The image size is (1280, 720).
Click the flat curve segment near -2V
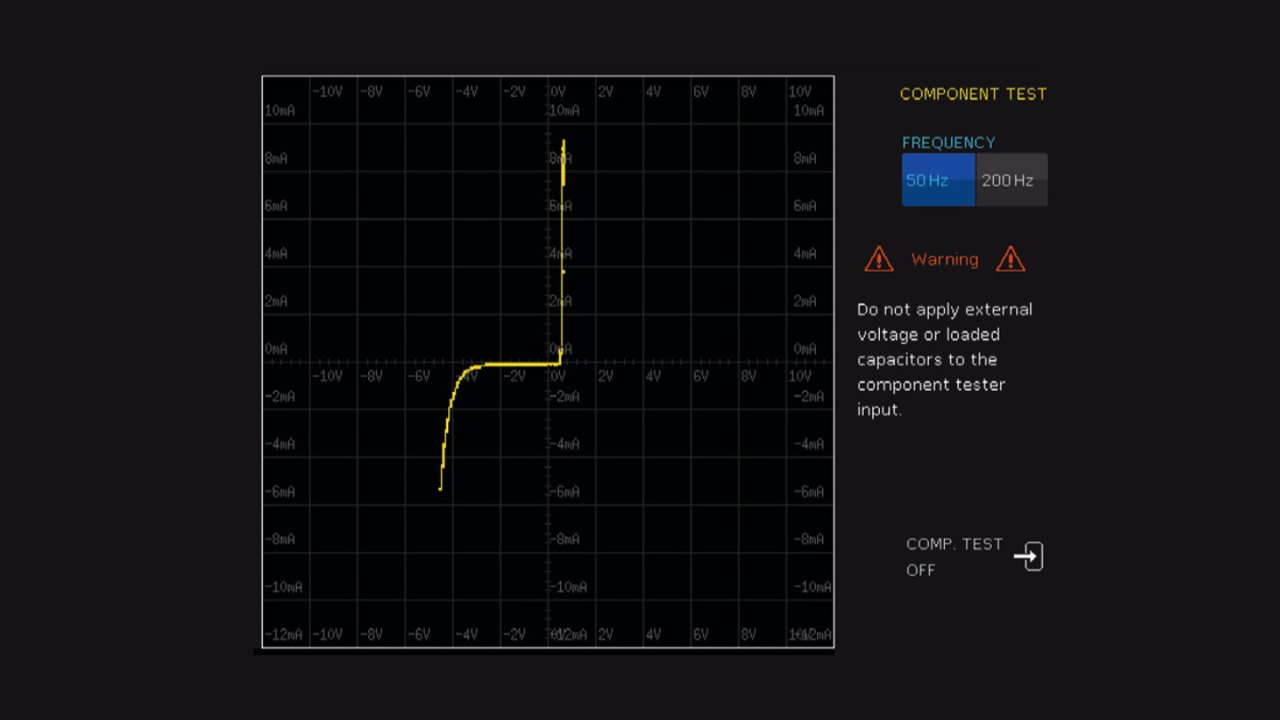[515, 364]
